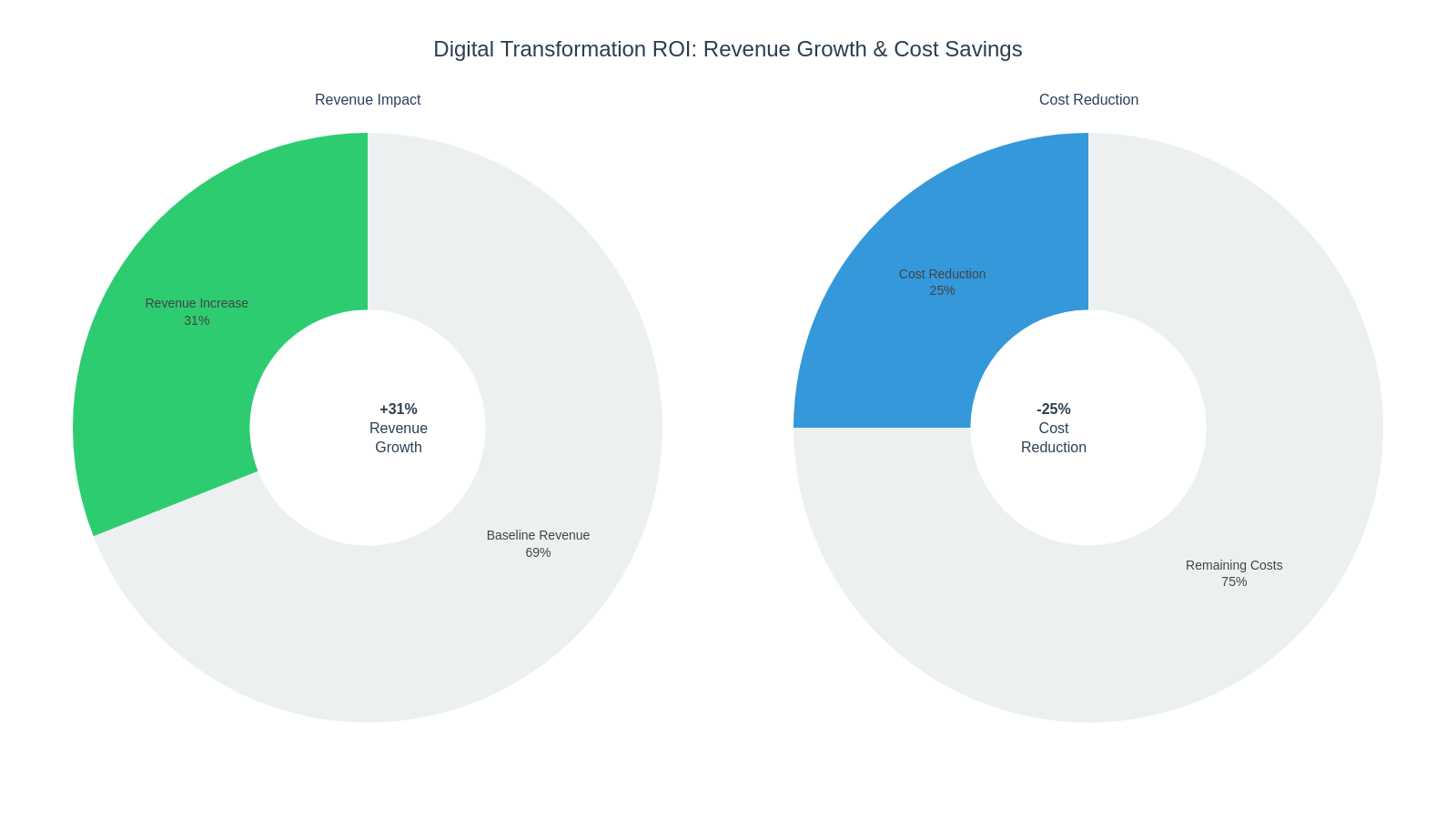Click the '31%' value inside green slice
This screenshot has width=1456, height=819.
(197, 320)
